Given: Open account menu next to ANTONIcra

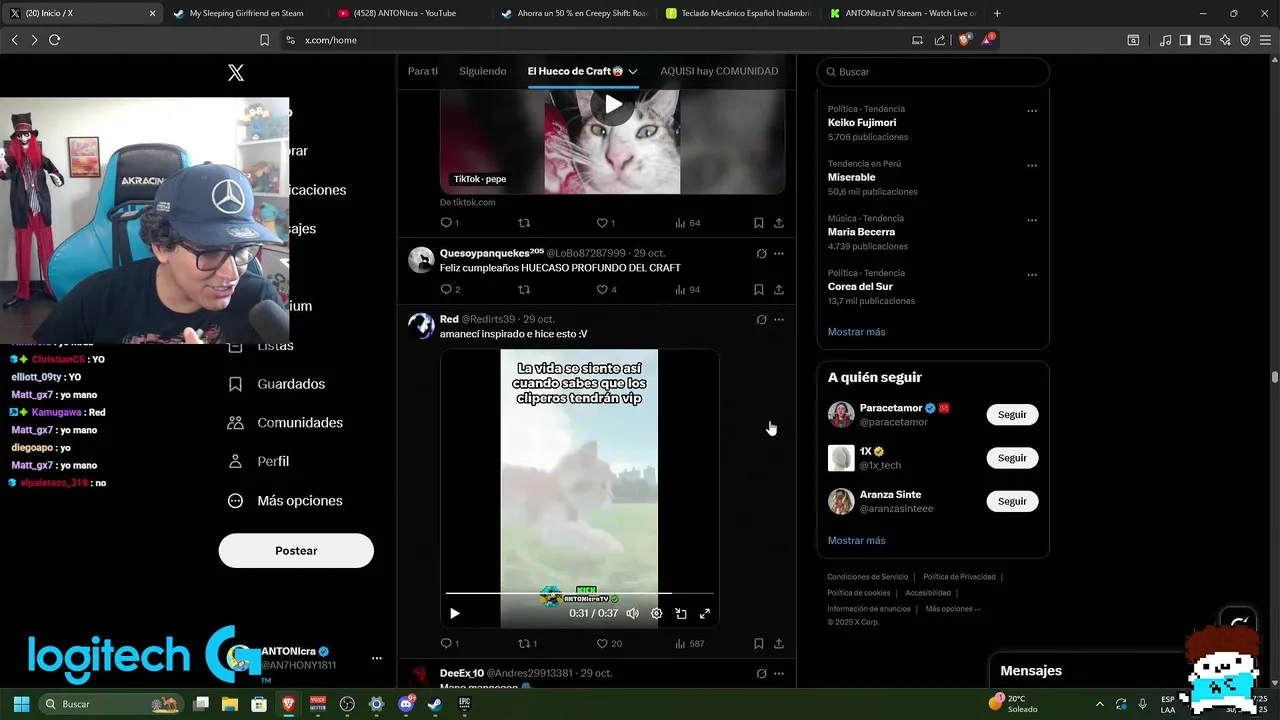Looking at the screenshot, I should pyautogui.click(x=377, y=658).
